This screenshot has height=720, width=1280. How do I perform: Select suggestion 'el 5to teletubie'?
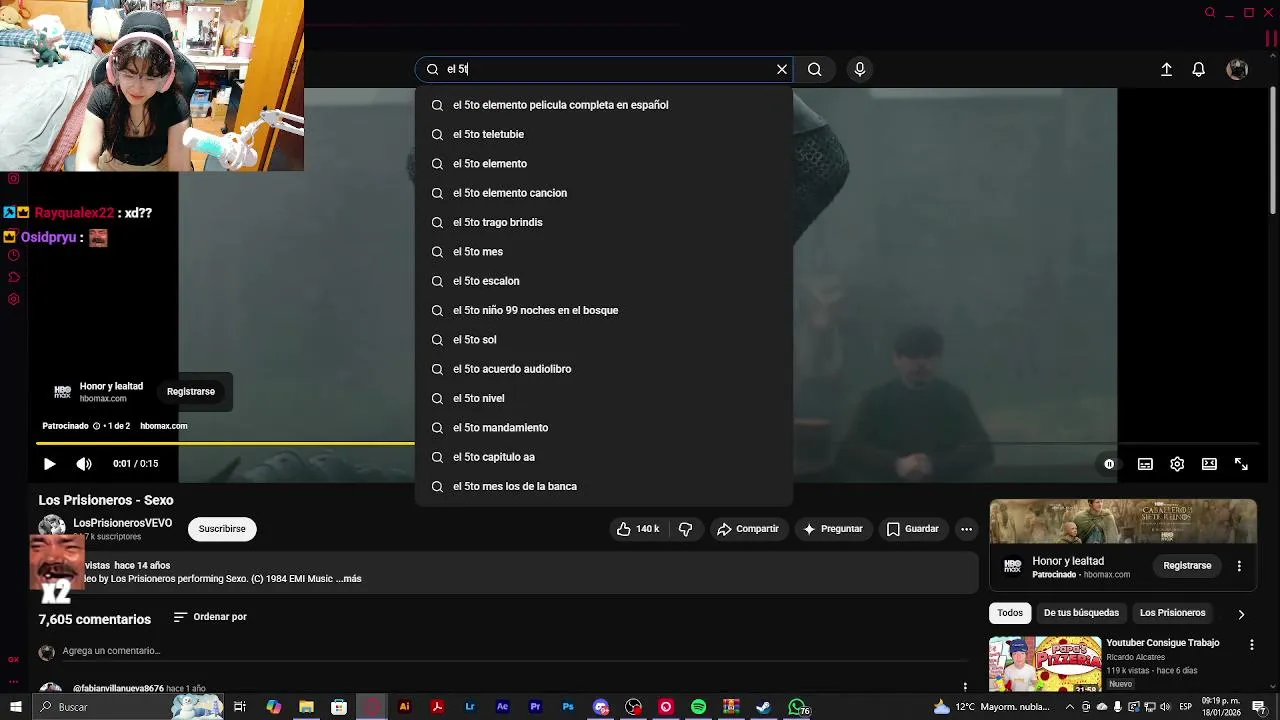(x=604, y=134)
